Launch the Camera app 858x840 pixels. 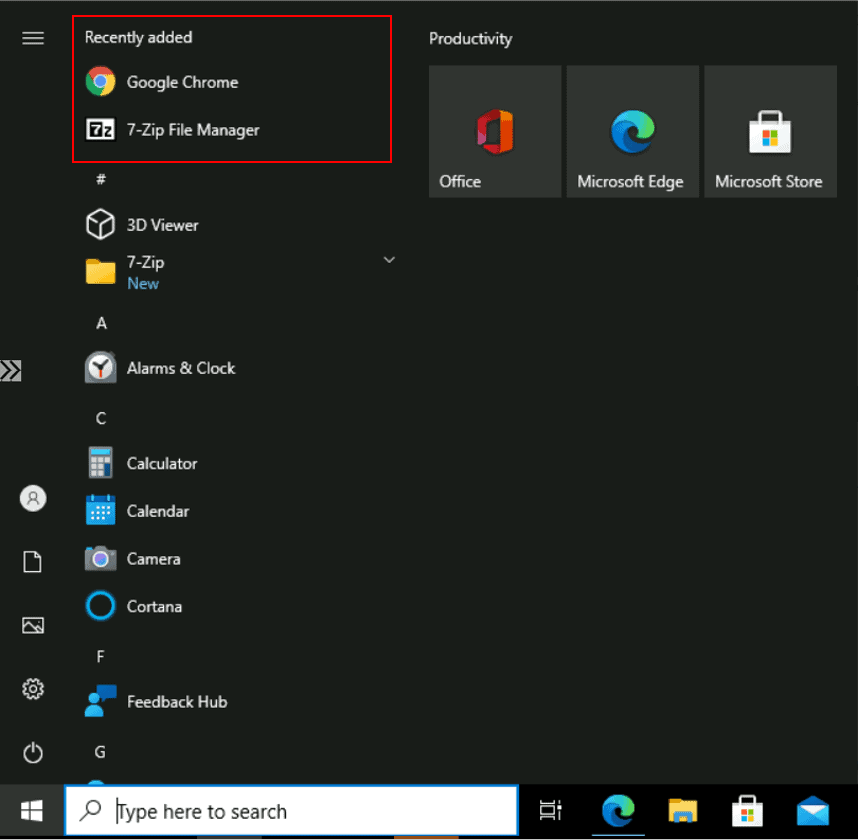(x=132, y=559)
